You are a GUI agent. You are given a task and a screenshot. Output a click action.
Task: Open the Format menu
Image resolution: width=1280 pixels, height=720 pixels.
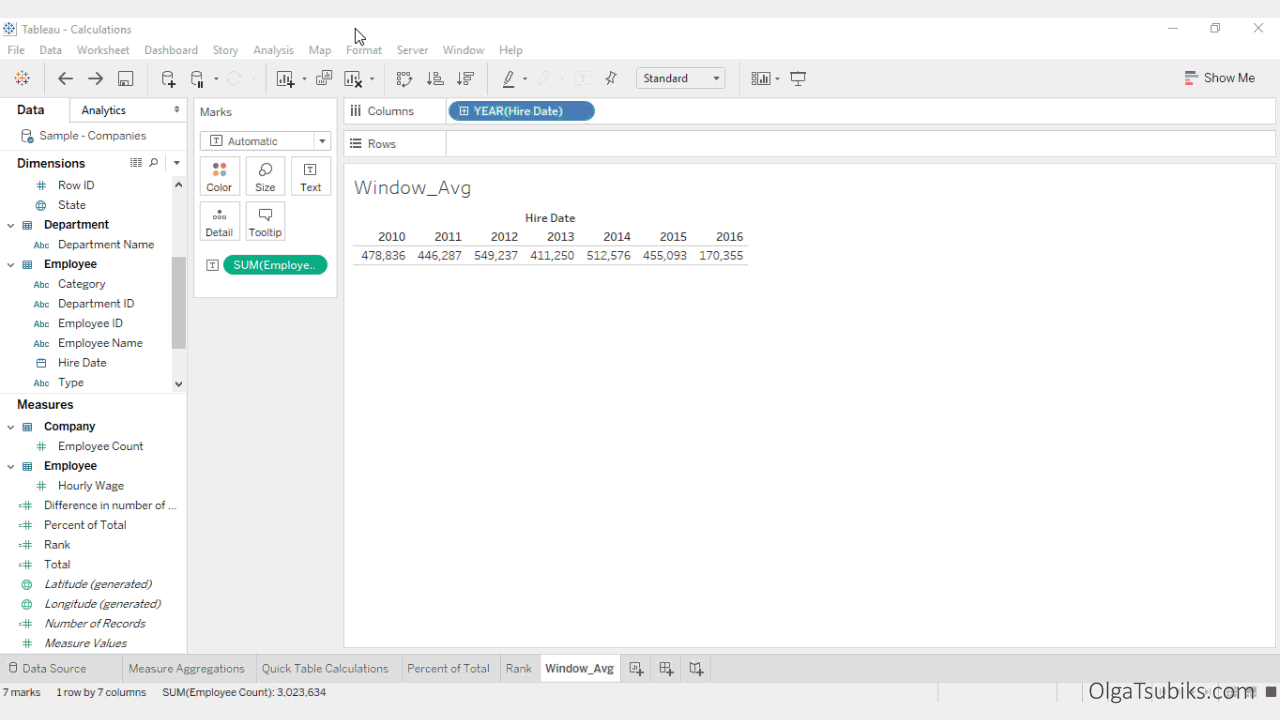coord(364,50)
